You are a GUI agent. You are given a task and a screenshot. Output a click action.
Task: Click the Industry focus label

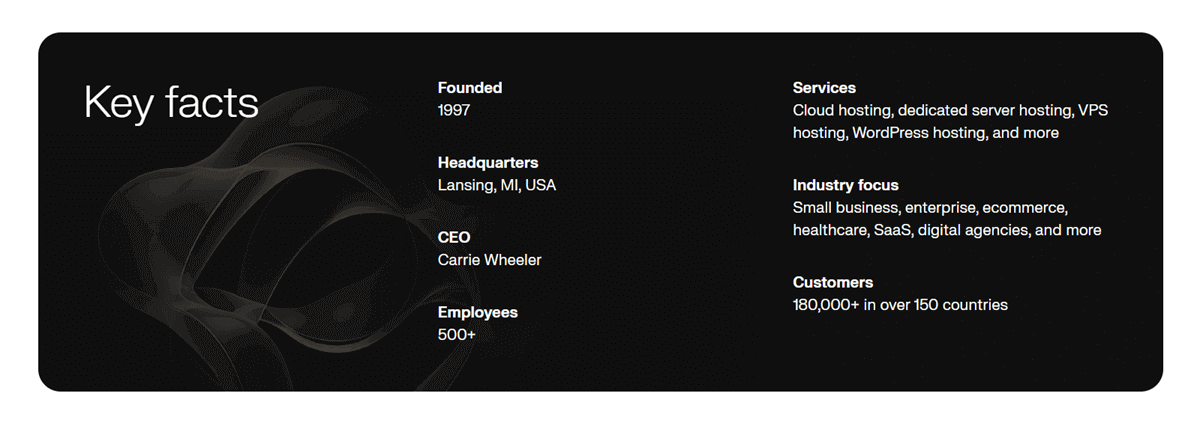coord(846,185)
